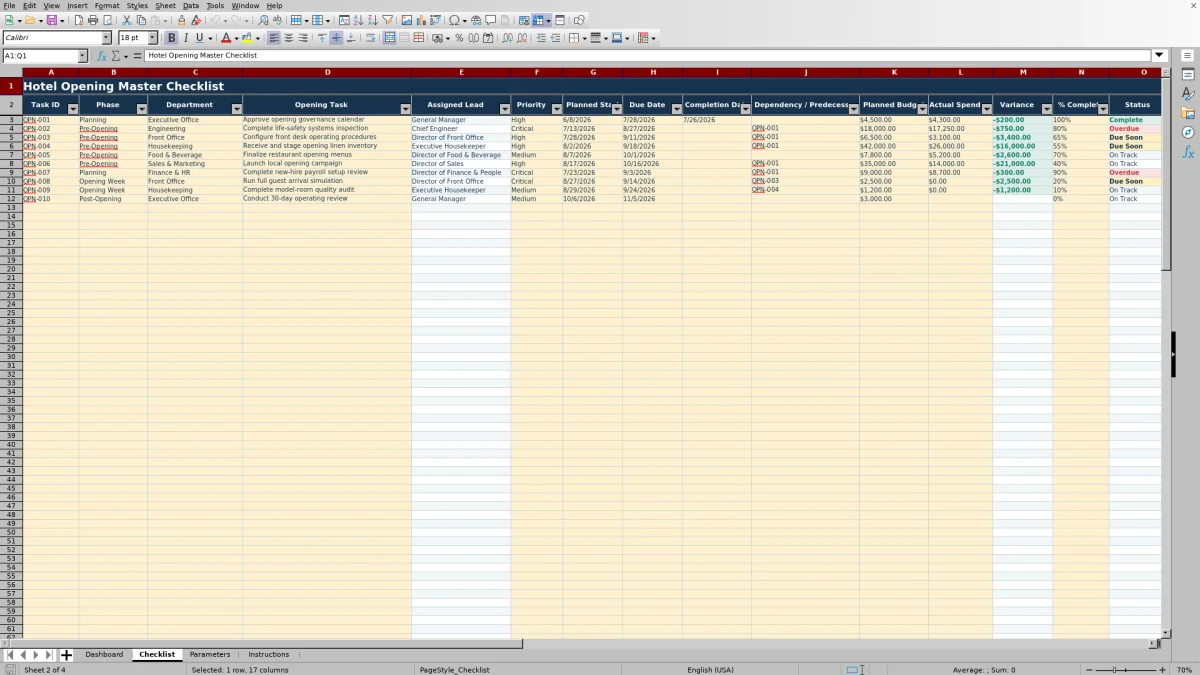
Task: Toggle Freeze Rows and Columns button
Action: point(538,20)
